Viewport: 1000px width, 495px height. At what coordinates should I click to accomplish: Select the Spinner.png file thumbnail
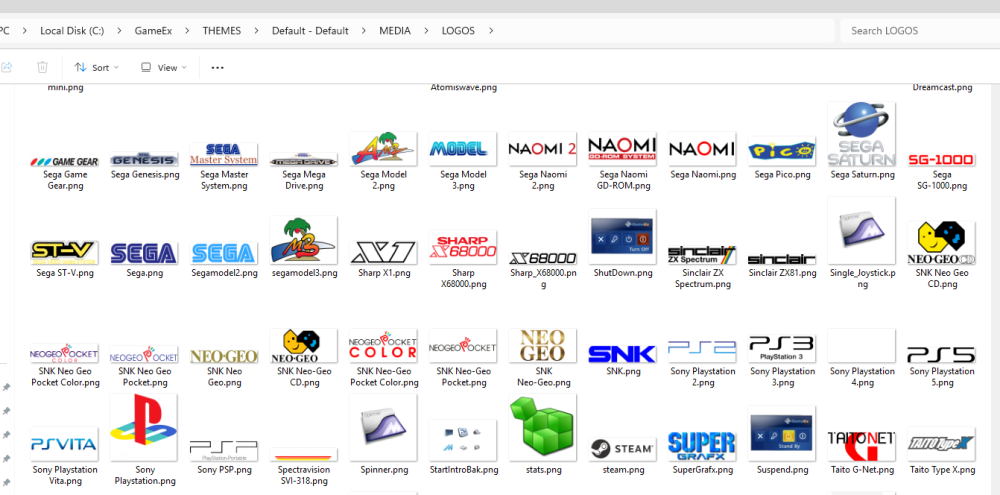(383, 427)
